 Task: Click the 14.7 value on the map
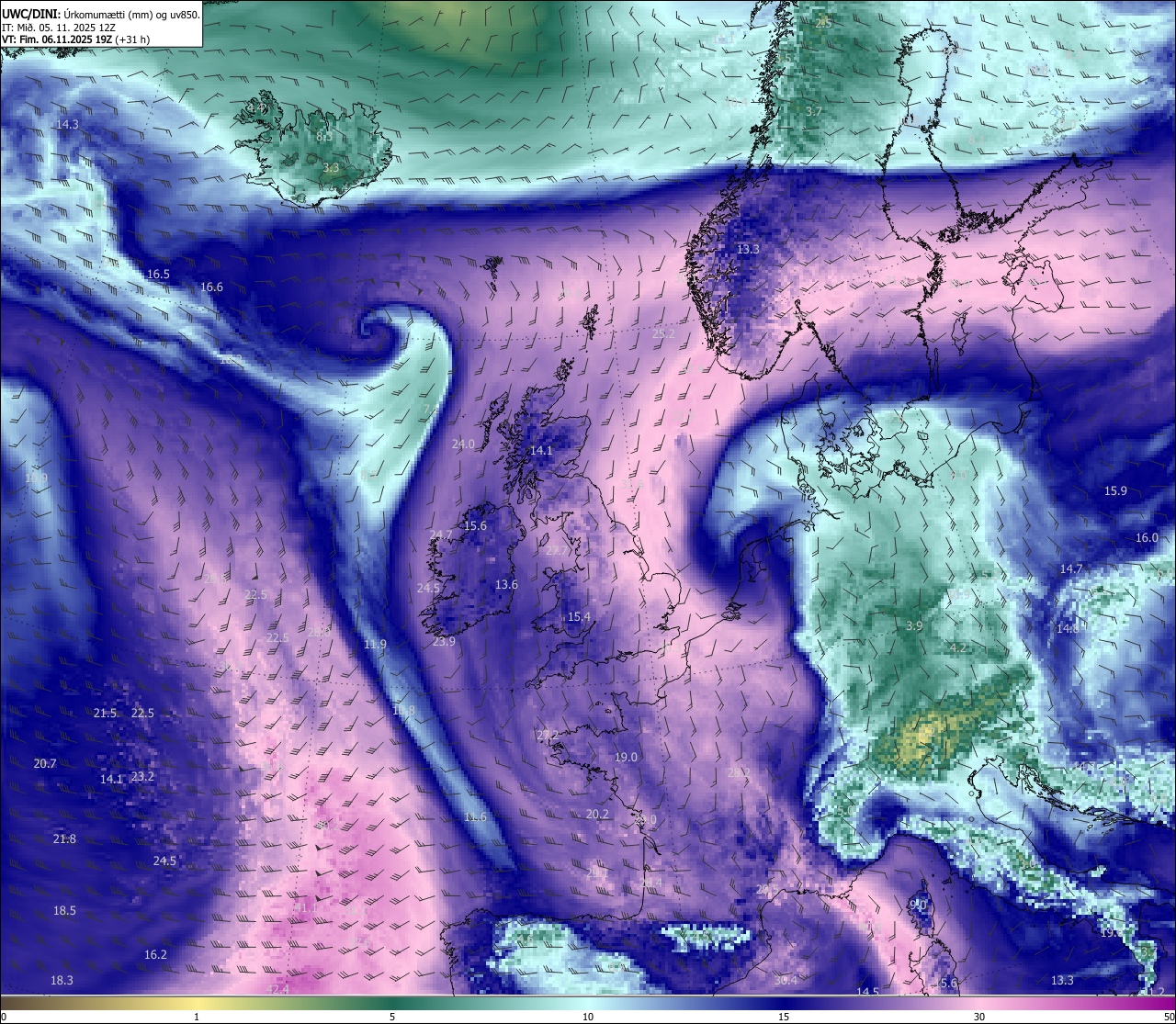click(x=1071, y=569)
